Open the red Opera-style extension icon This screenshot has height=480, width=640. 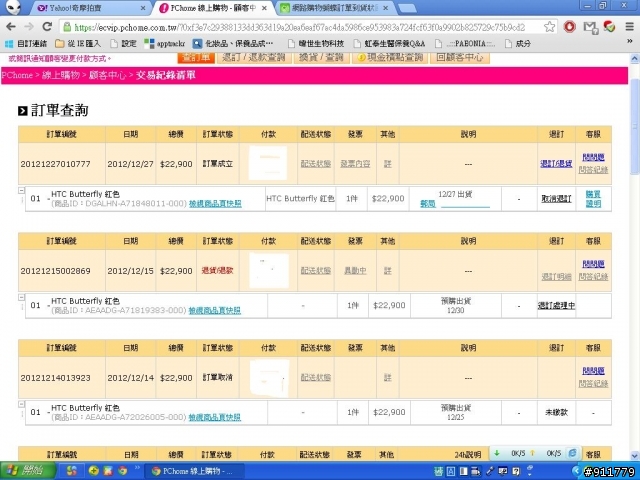569,27
